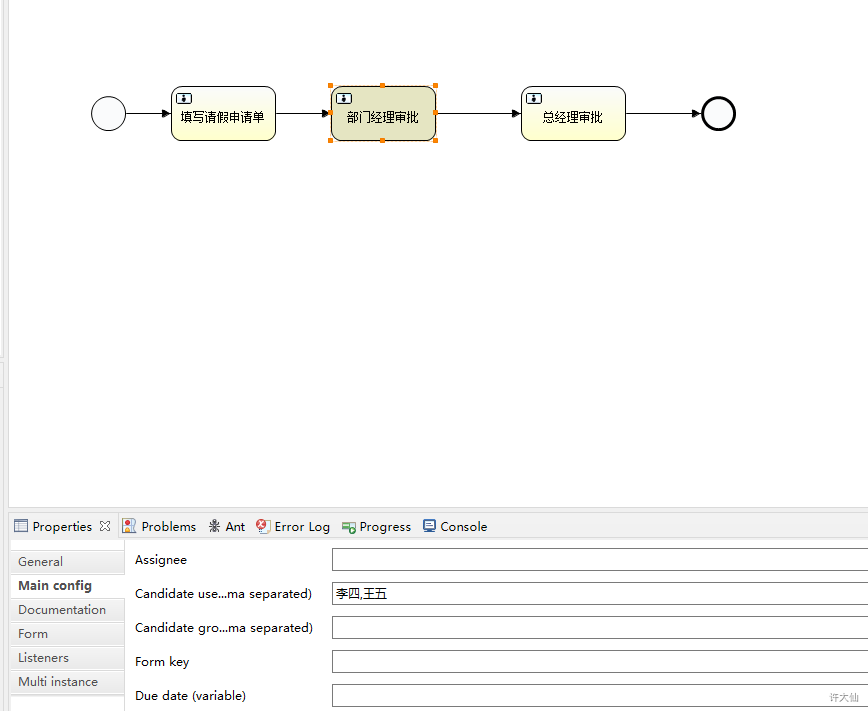Click the Problems view icon
This screenshot has width=868, height=711.
[129, 526]
